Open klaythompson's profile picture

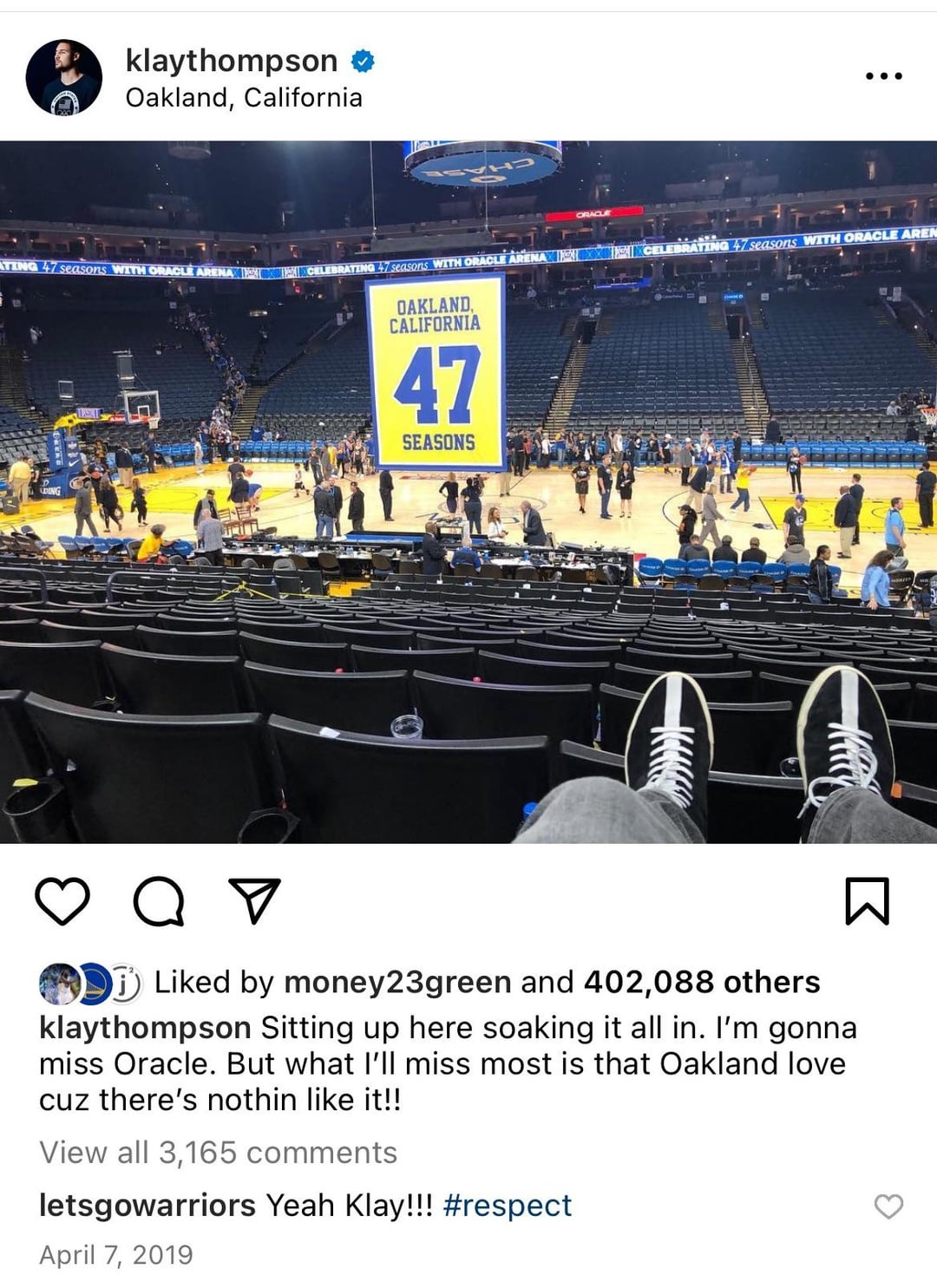[x=64, y=77]
